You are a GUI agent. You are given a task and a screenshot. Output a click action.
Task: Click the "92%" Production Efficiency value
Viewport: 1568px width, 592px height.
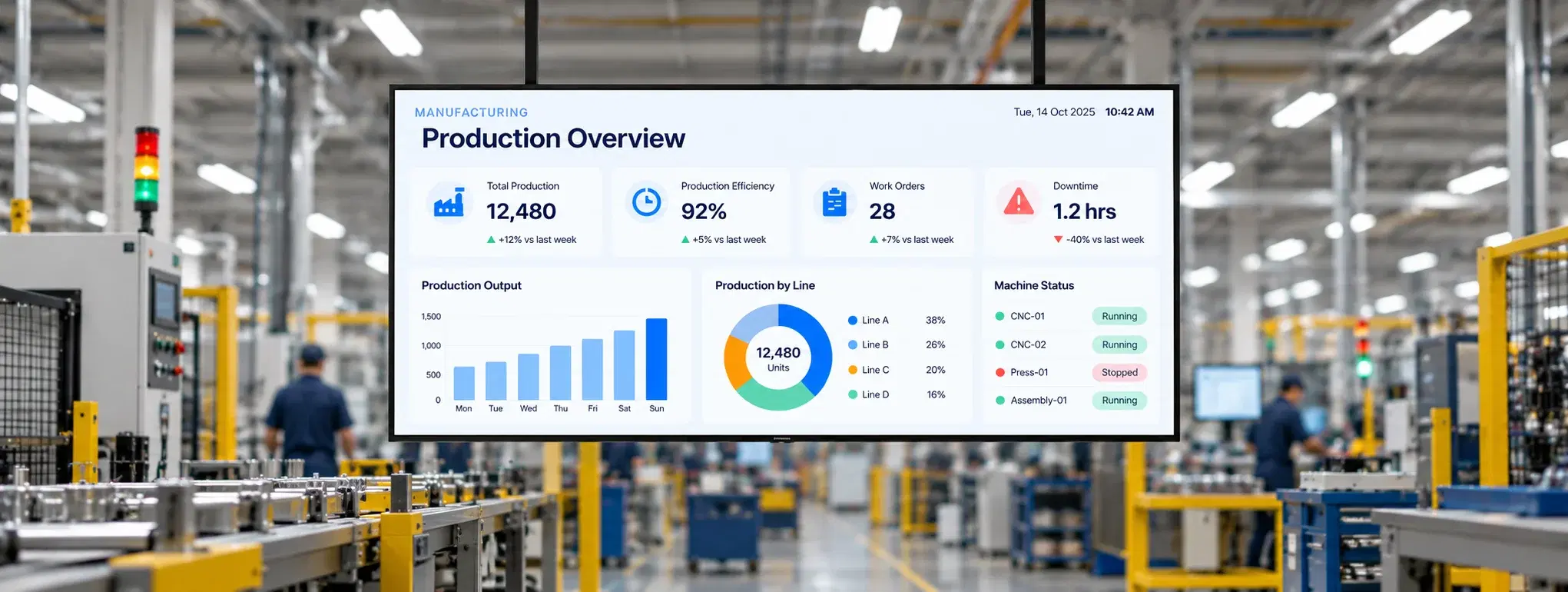(x=704, y=211)
